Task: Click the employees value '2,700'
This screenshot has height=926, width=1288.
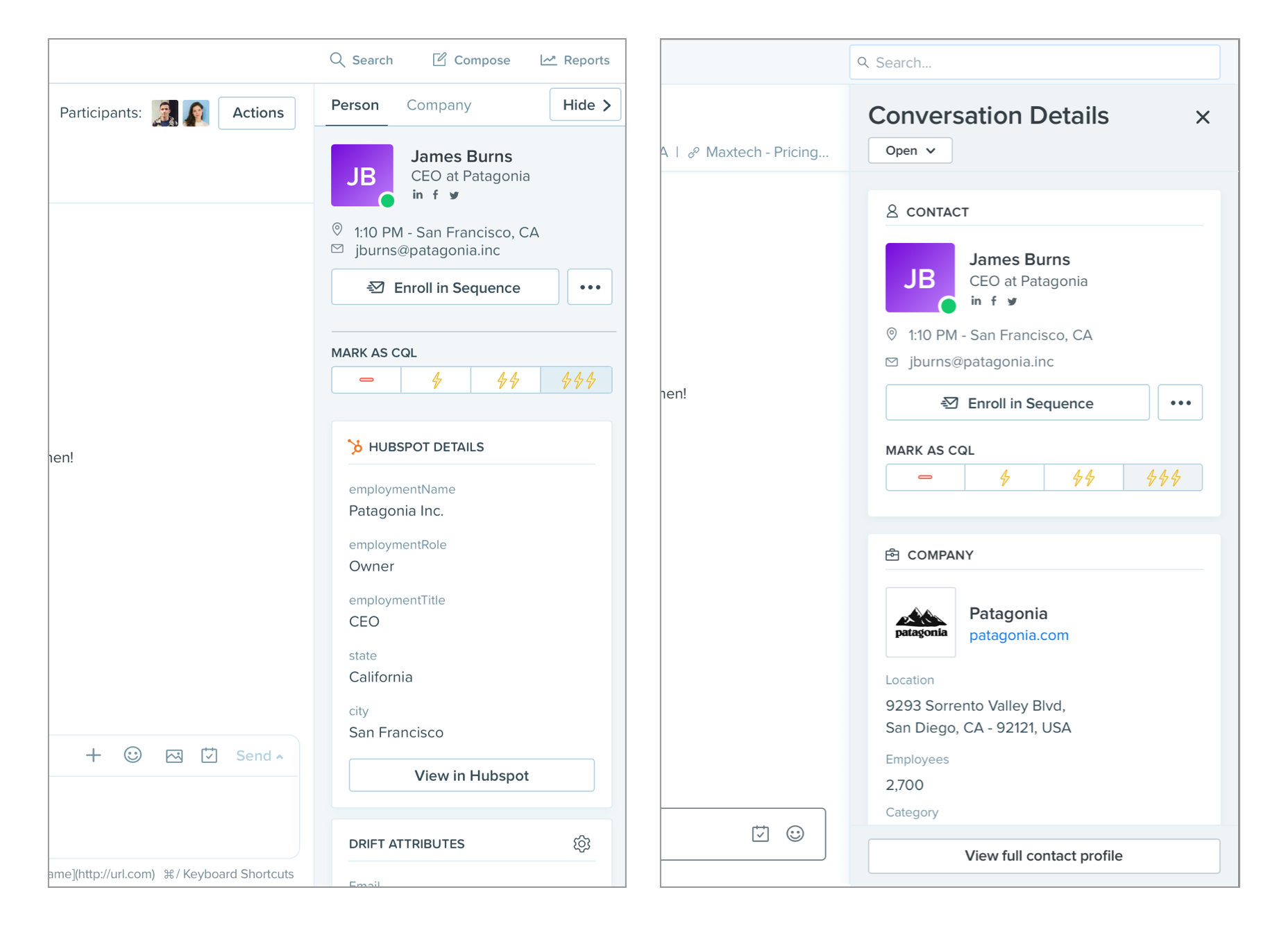Action: (905, 785)
